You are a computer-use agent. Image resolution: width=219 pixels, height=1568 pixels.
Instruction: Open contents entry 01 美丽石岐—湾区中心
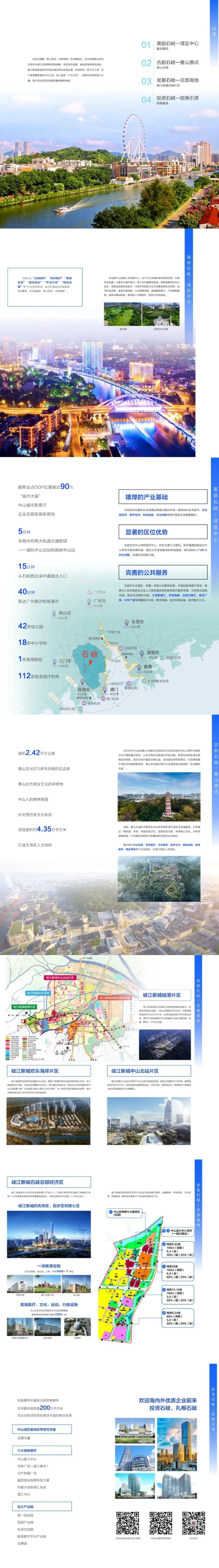[170, 45]
